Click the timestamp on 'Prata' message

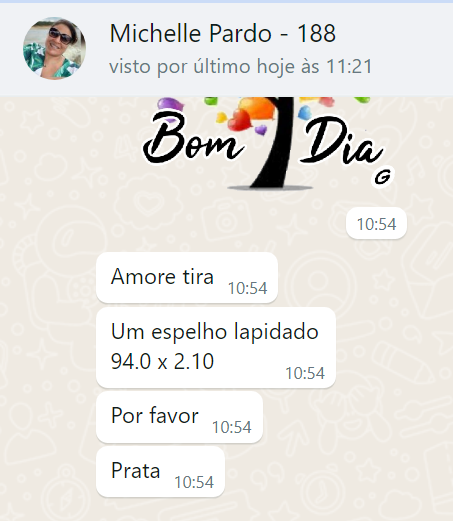point(194,482)
